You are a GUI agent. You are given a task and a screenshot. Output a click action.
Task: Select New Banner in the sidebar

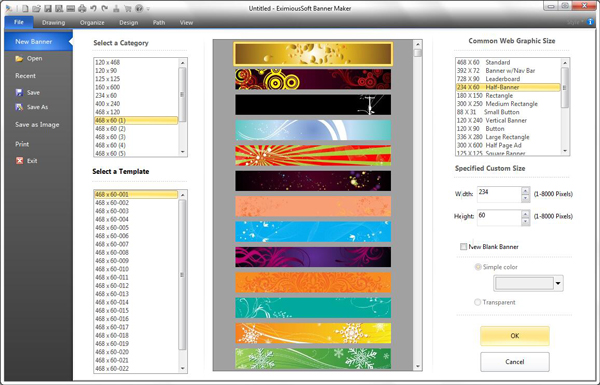coord(38,42)
